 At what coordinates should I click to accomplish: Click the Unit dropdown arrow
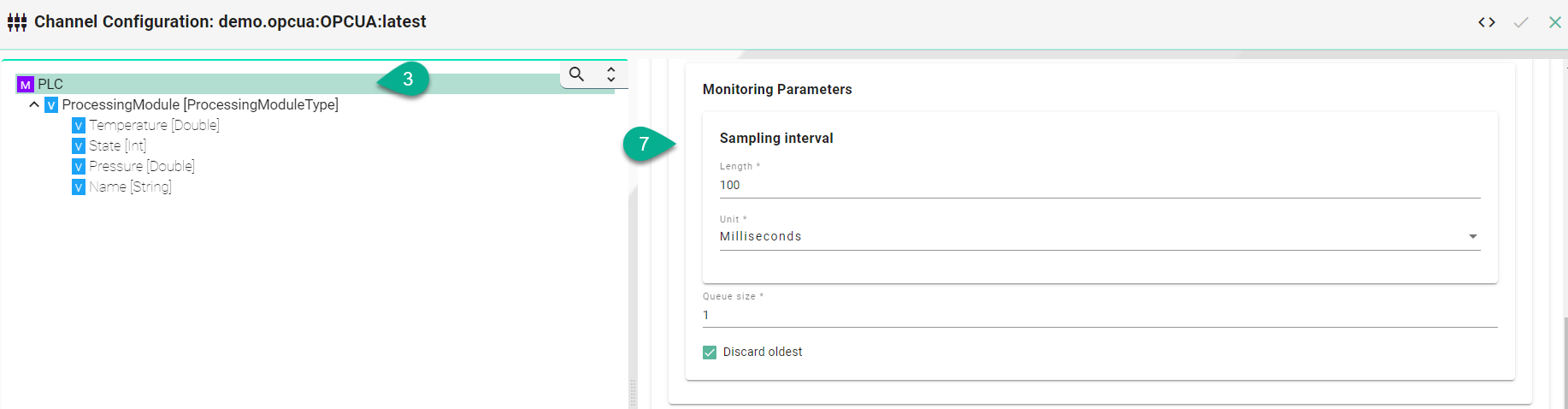(x=1472, y=237)
